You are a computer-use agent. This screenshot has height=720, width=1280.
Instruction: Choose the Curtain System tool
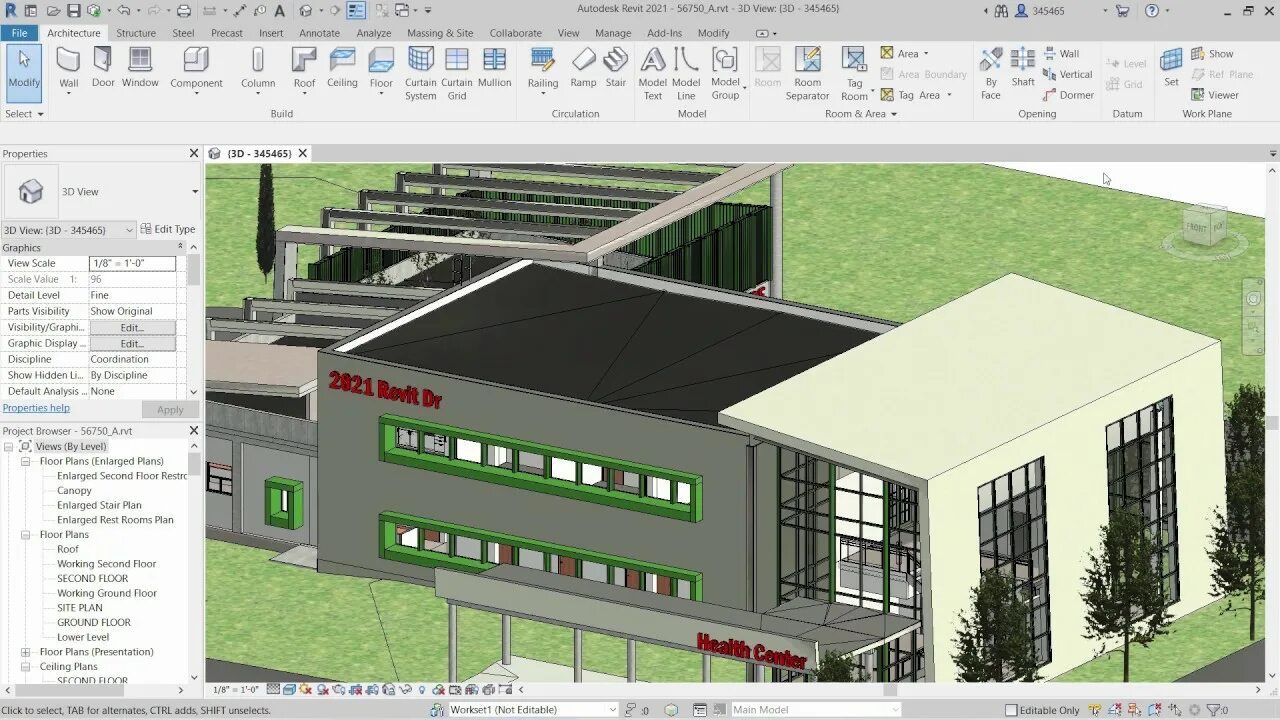[x=420, y=74]
